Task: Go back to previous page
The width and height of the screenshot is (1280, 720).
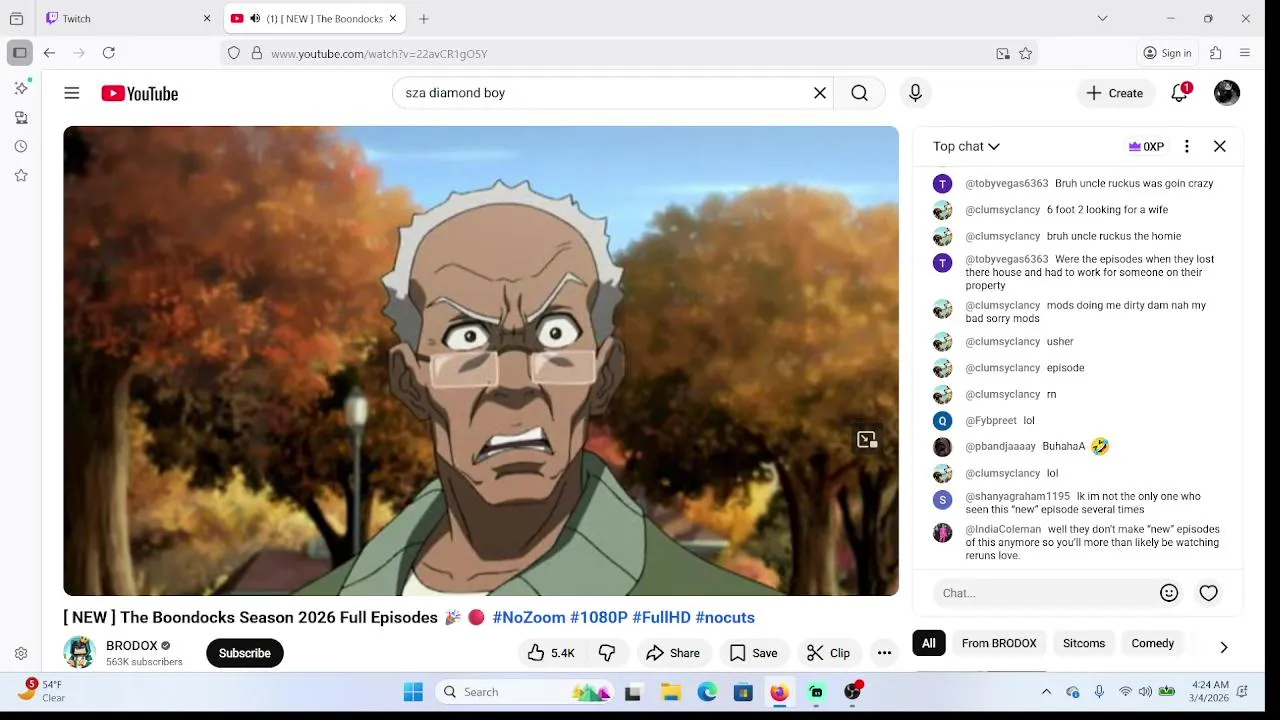Action: [49, 53]
